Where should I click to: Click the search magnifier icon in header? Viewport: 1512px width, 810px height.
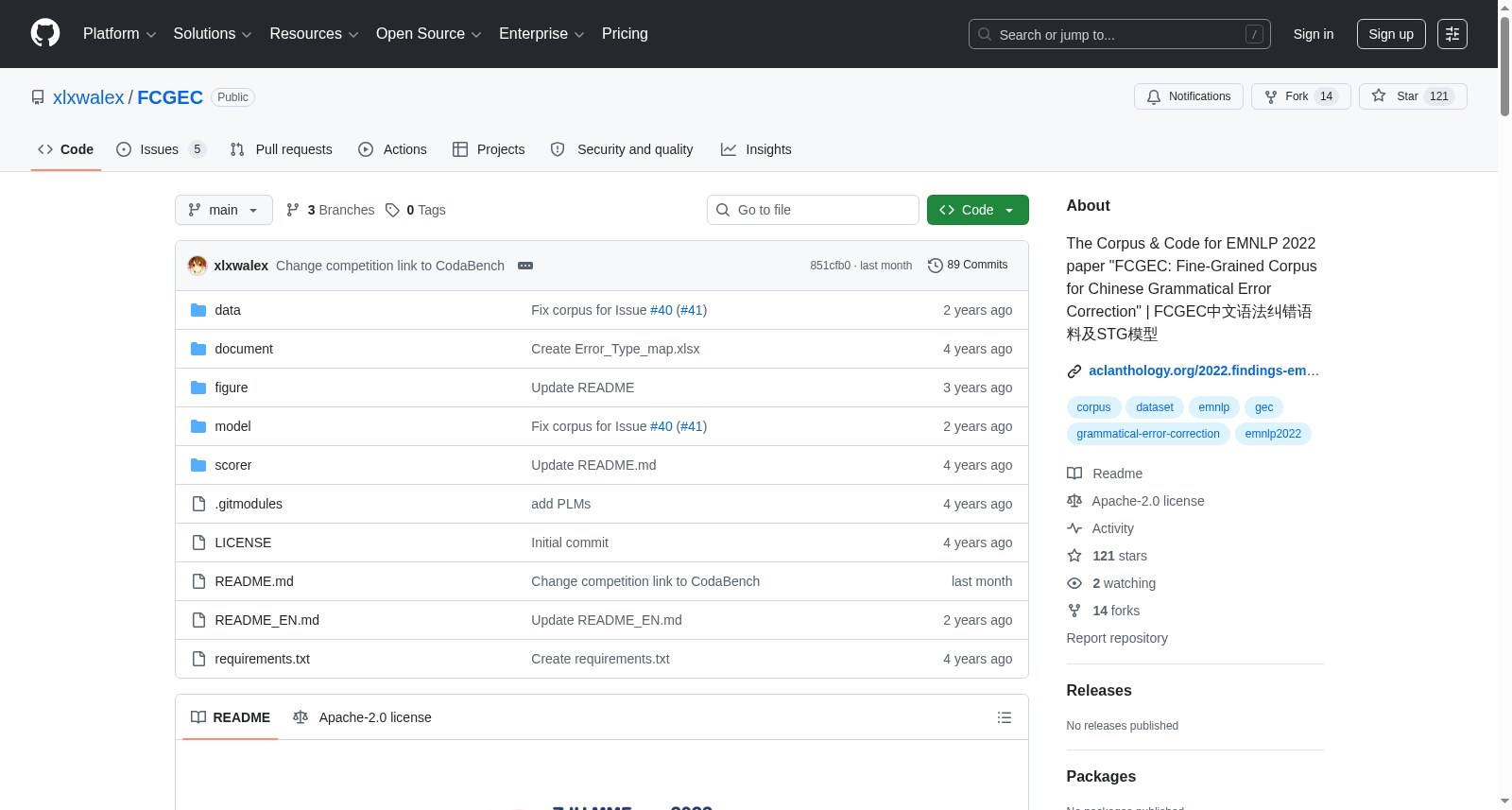[x=985, y=34]
